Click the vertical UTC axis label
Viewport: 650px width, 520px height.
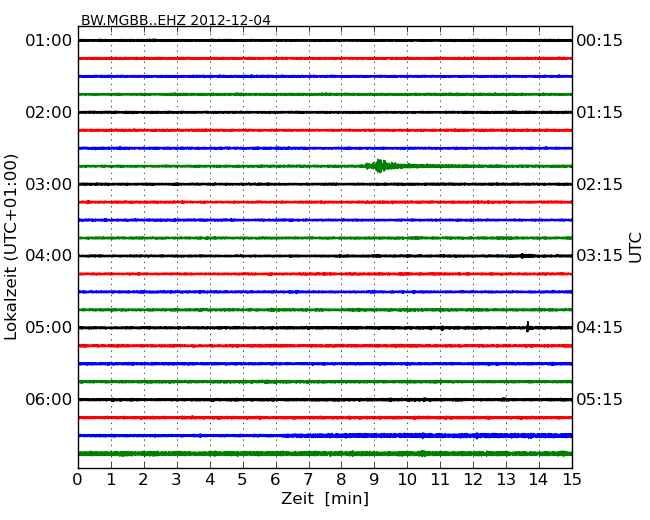coord(635,248)
